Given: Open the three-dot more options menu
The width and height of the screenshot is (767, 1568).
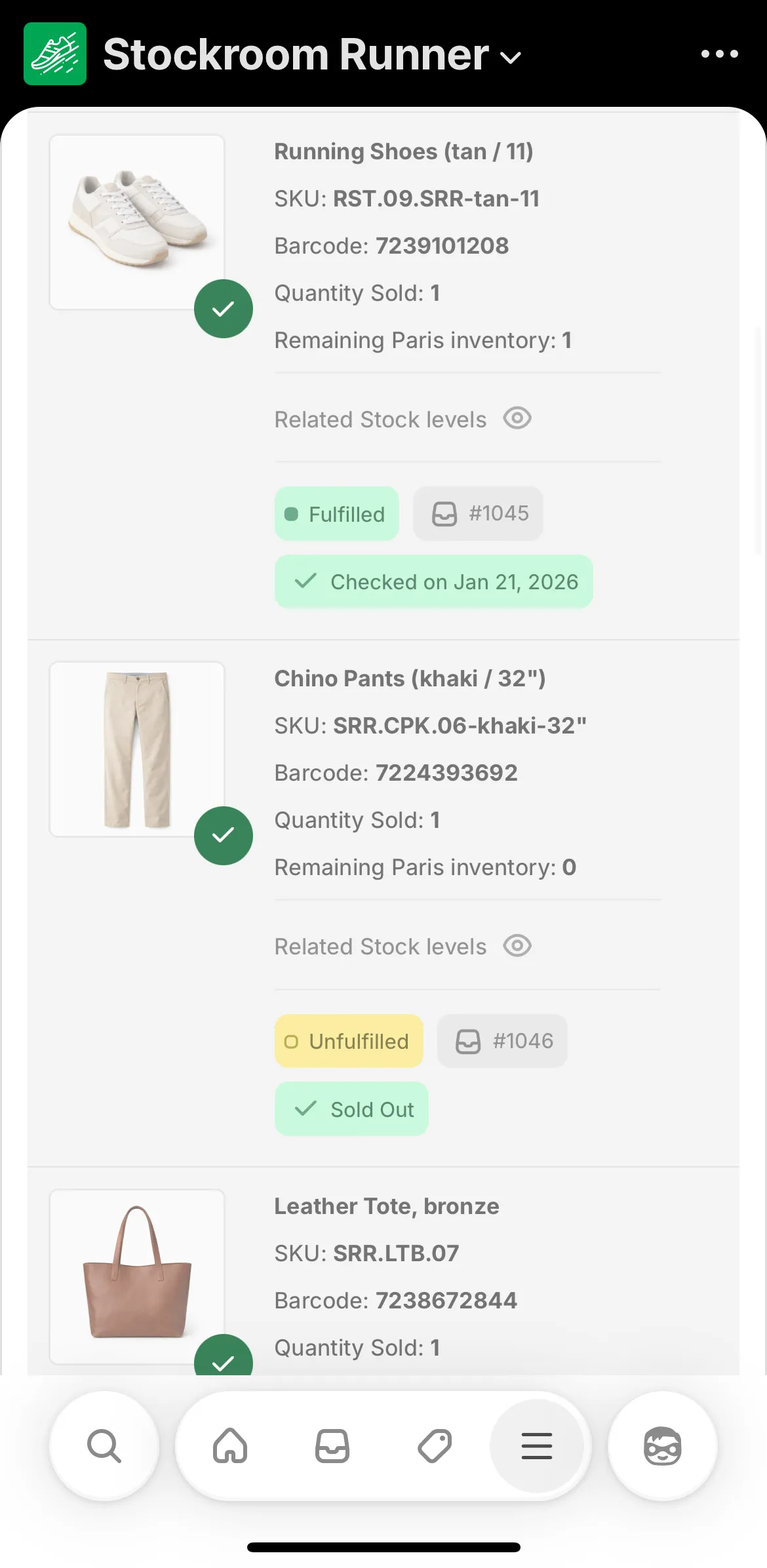Looking at the screenshot, I should point(719,54).
